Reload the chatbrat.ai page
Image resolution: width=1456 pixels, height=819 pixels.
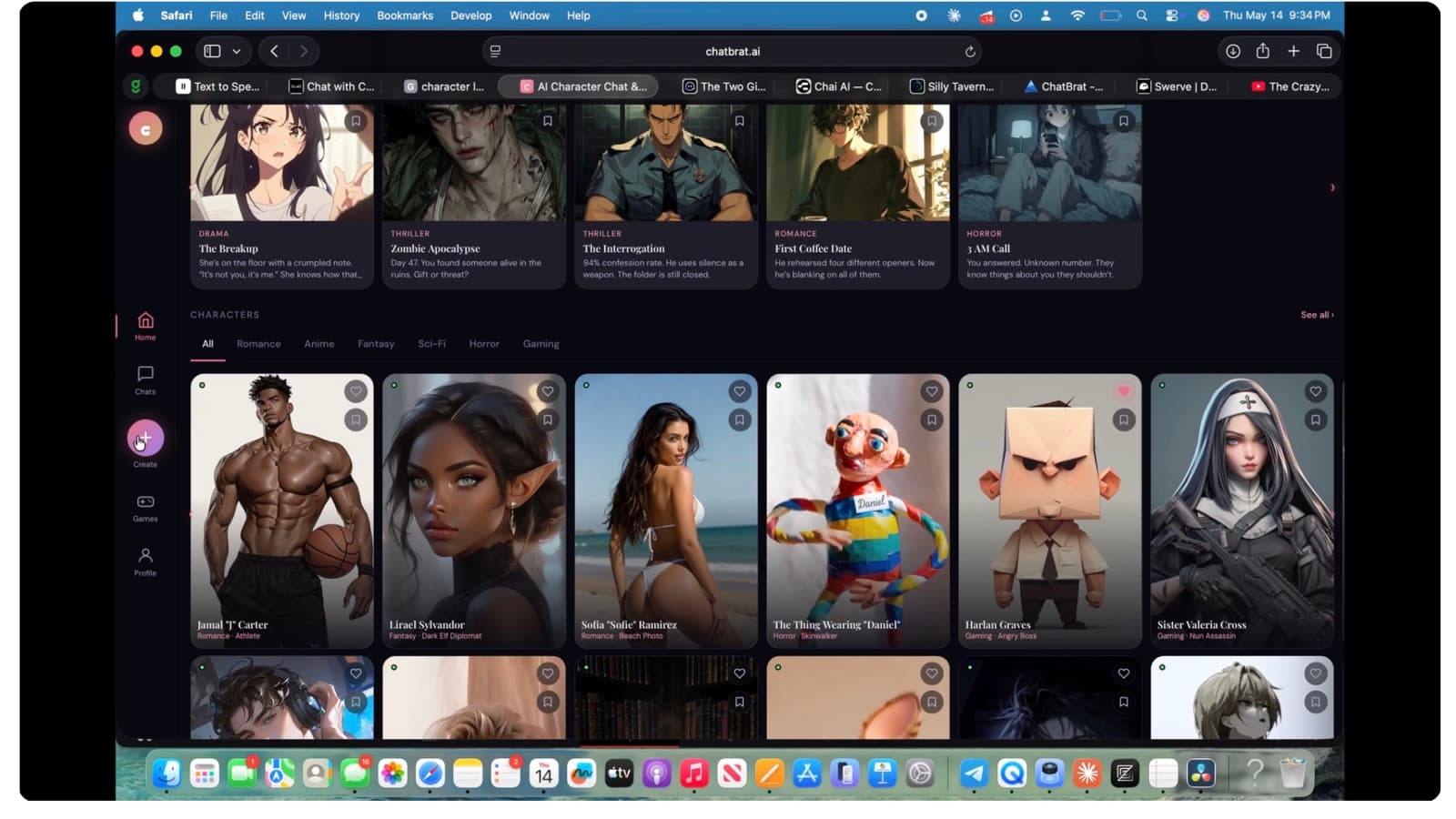tap(970, 52)
